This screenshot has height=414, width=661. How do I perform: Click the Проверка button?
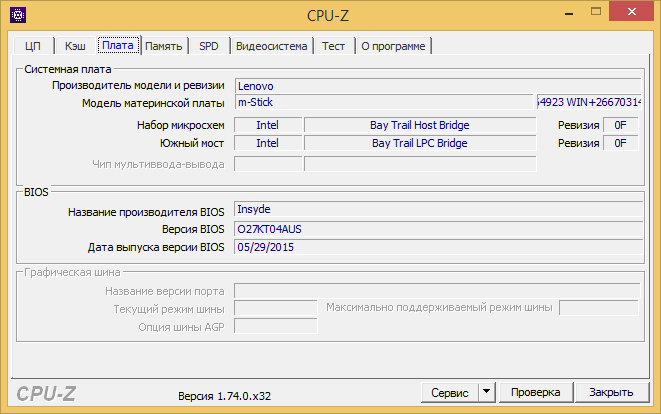click(x=536, y=392)
